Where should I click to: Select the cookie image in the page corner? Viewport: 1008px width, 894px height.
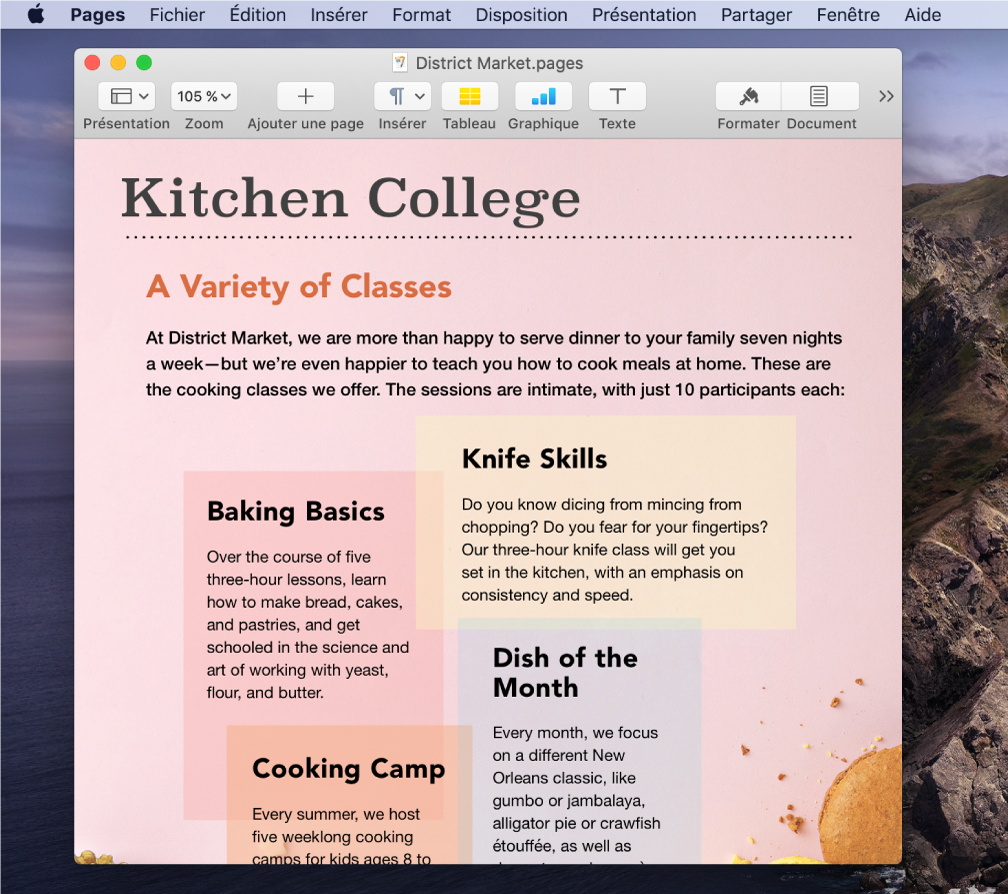coord(860,805)
